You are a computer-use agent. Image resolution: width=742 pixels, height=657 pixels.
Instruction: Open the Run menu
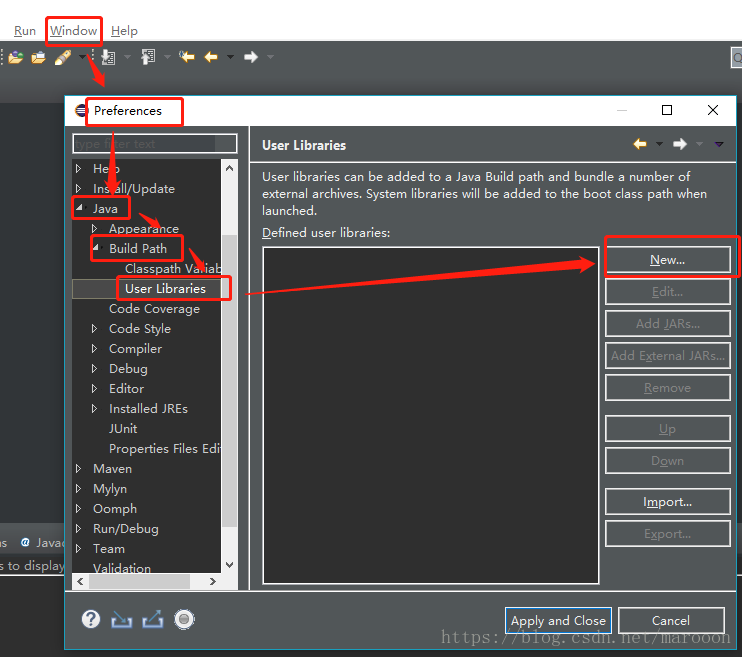coord(25,31)
